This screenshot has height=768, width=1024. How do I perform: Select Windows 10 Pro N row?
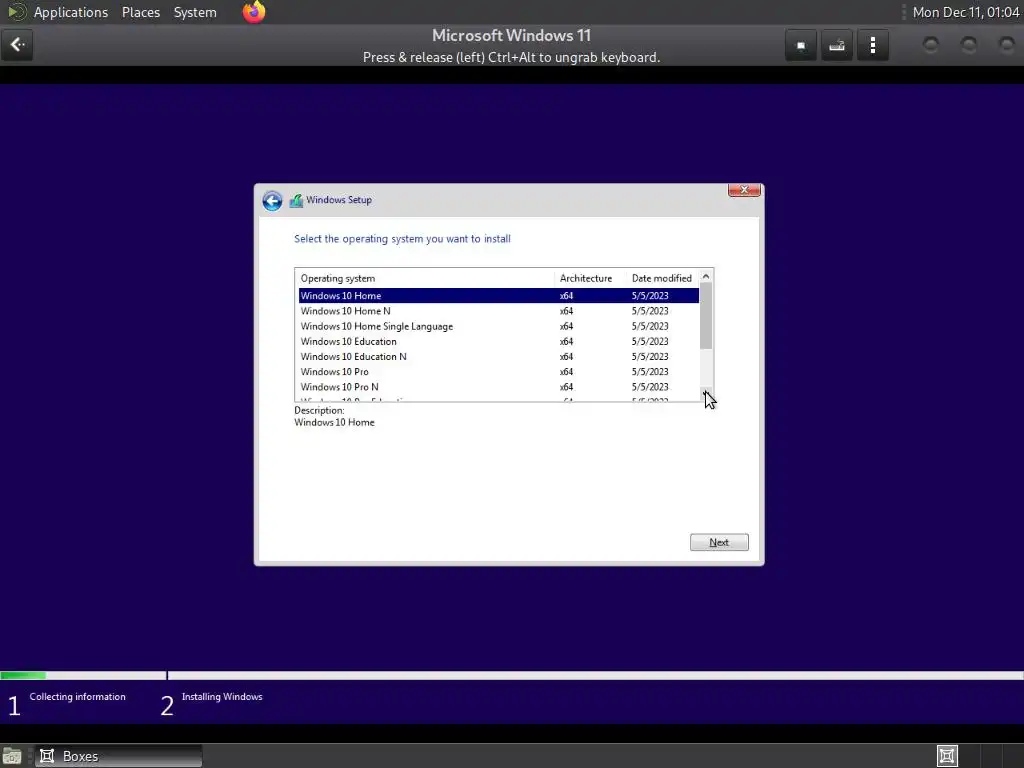tap(498, 387)
